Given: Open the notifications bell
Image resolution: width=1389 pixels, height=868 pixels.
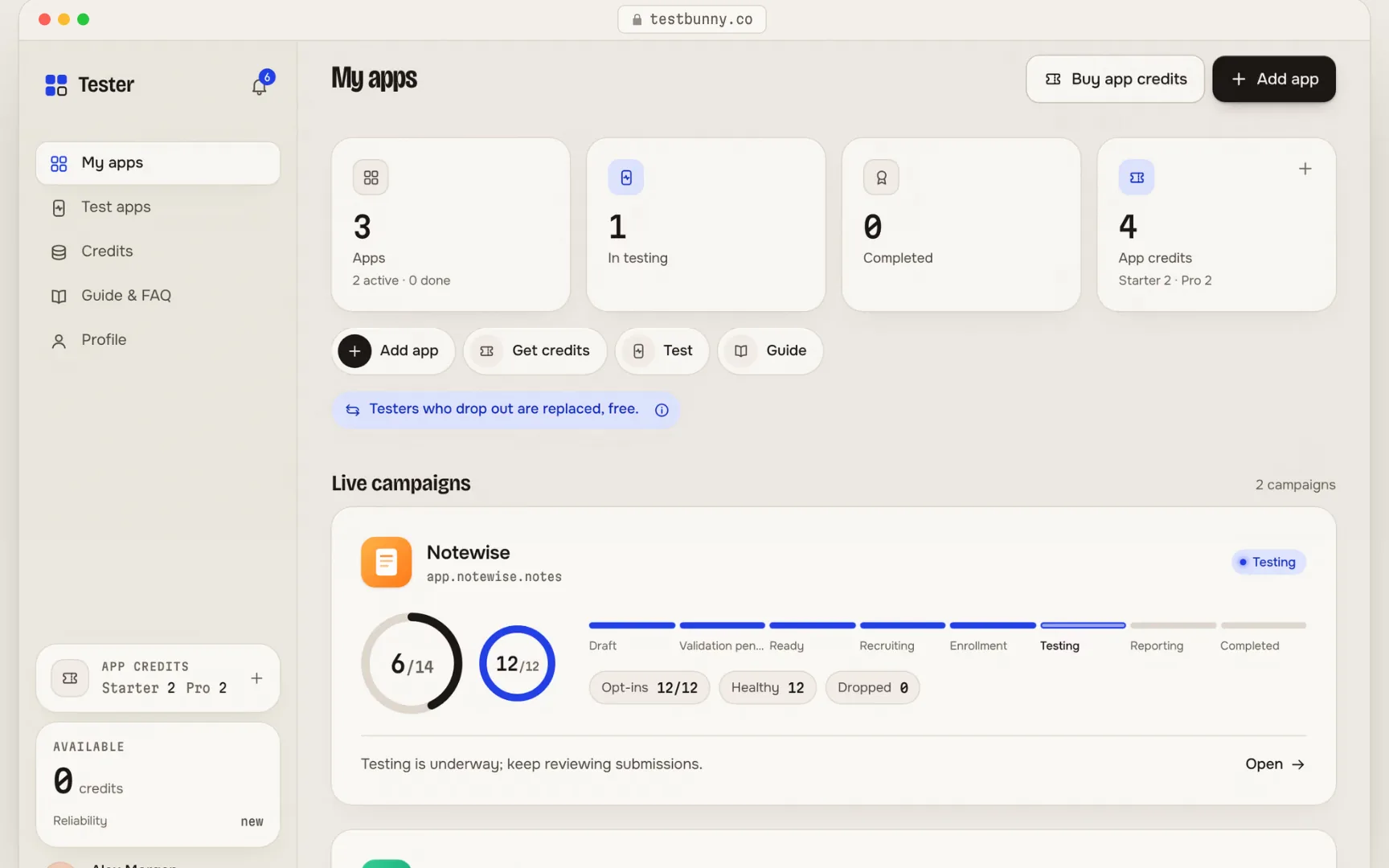Looking at the screenshot, I should click(x=260, y=85).
